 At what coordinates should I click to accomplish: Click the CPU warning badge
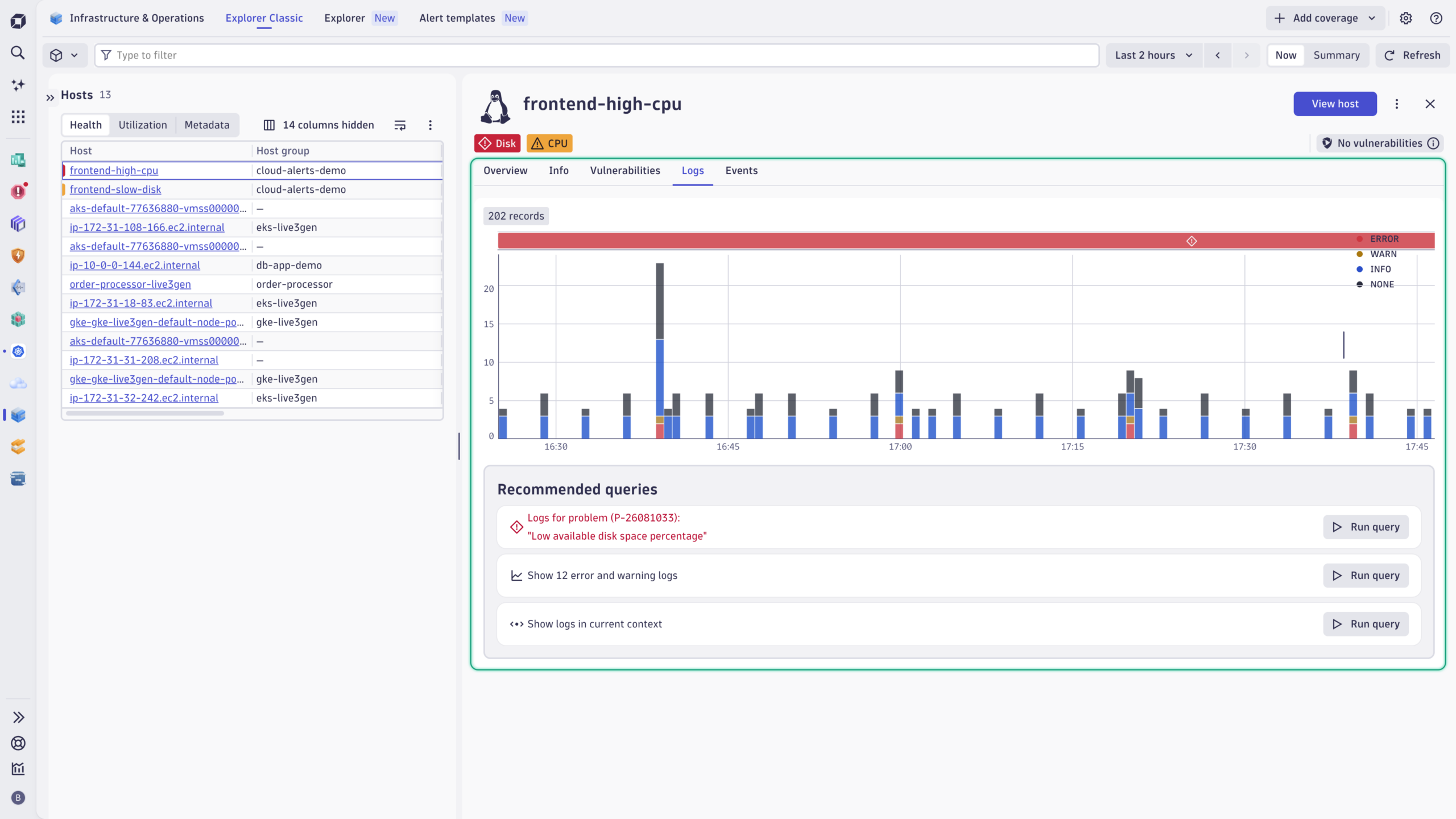pyautogui.click(x=549, y=143)
